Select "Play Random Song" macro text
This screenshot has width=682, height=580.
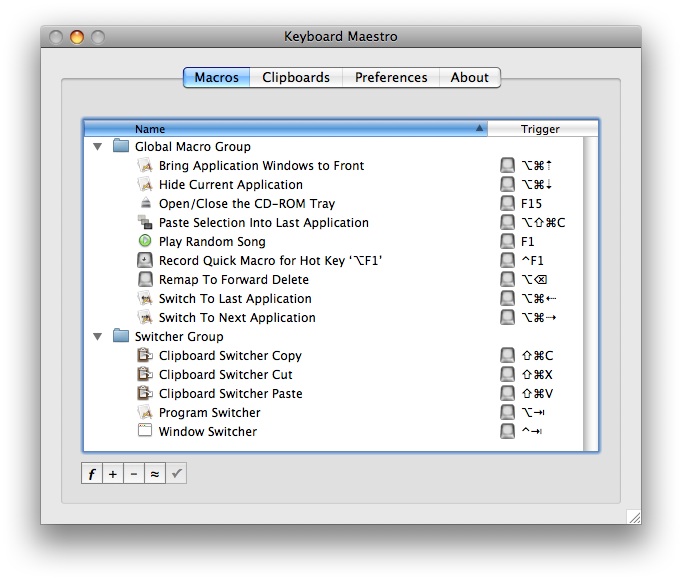(x=212, y=241)
